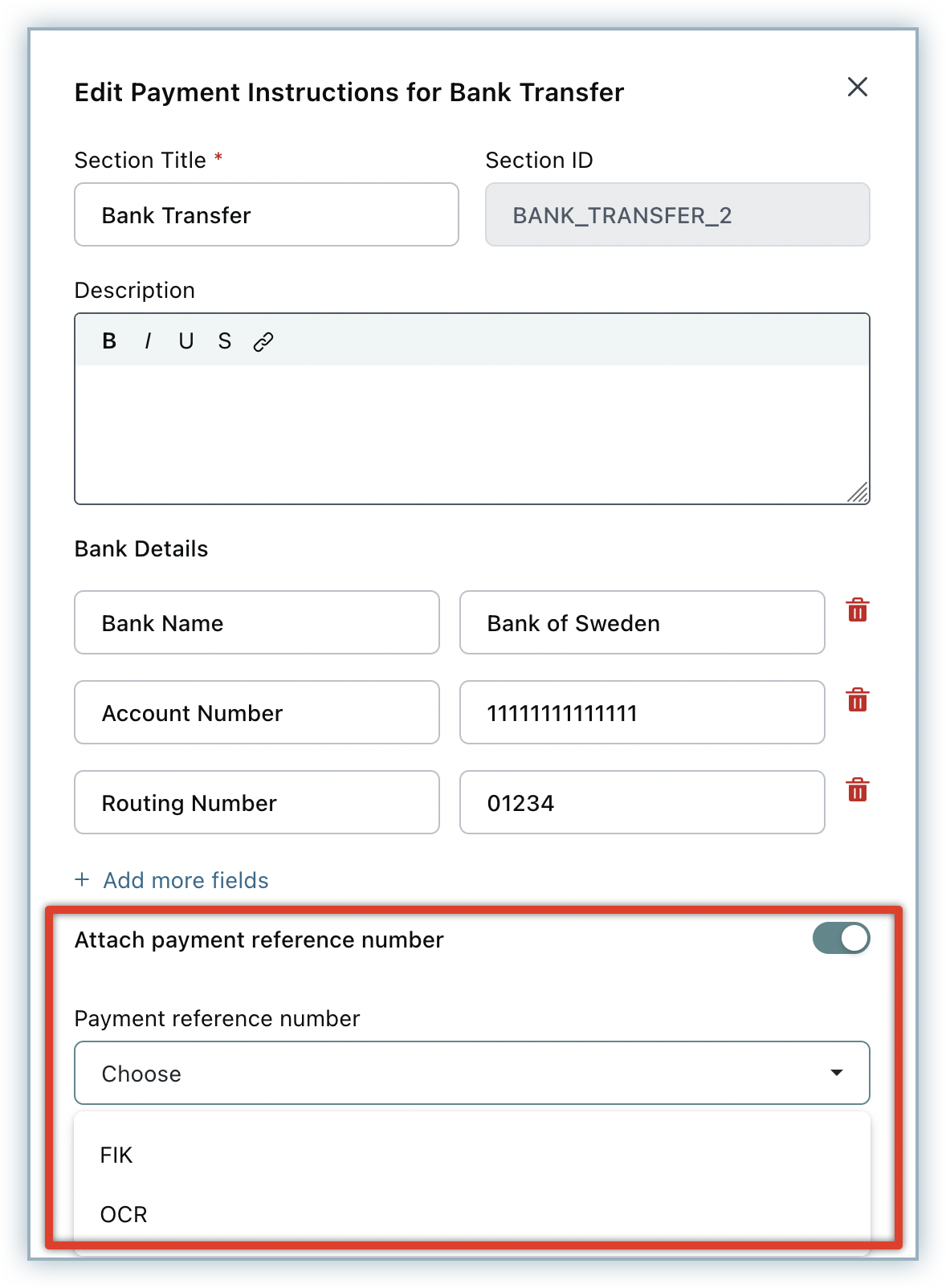Disable Attach payment reference number toggle
Image resolution: width=946 pixels, height=1288 pixels.
coord(841,938)
